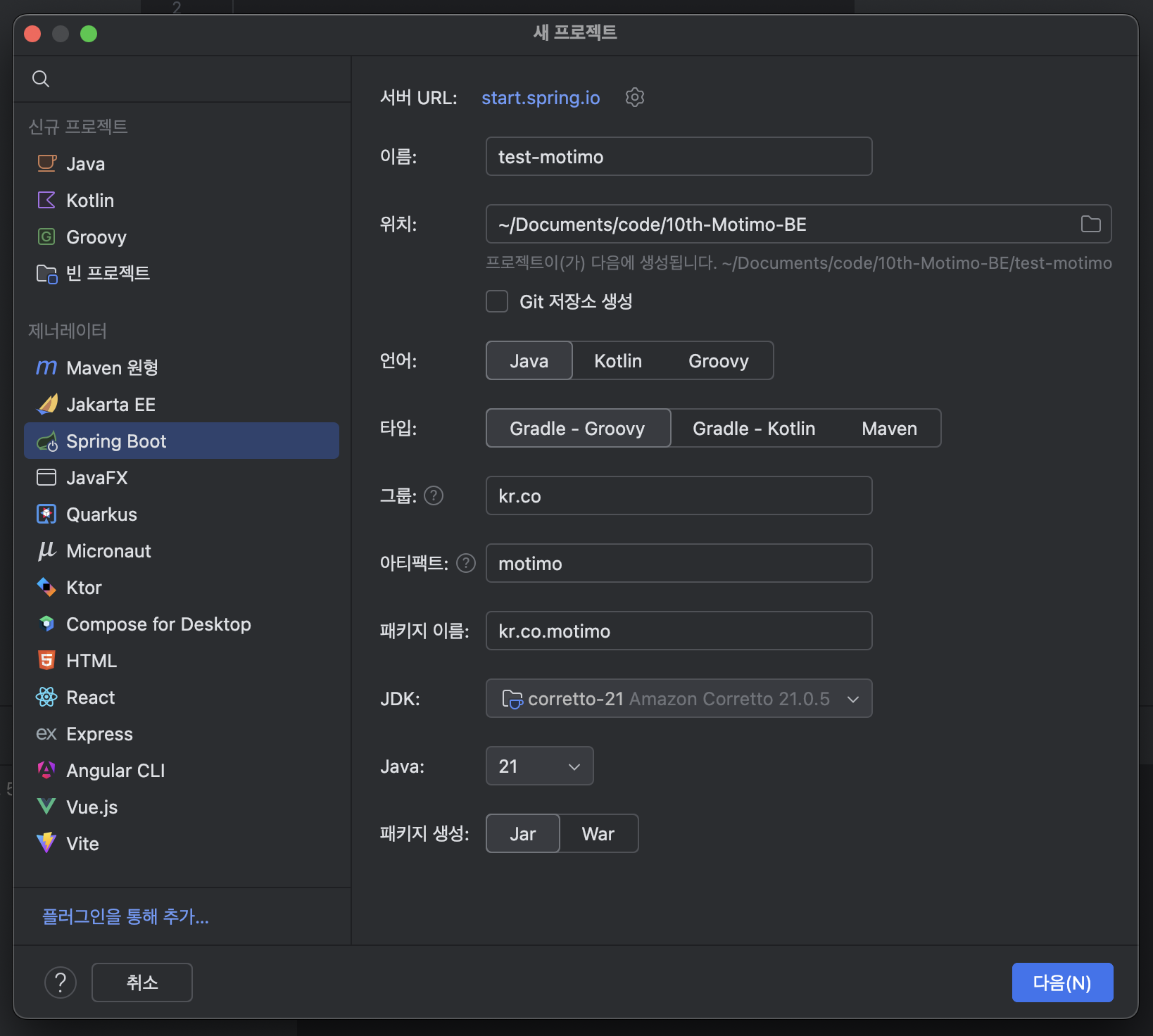Click the Java coffee cup icon
Viewport: 1153px width, 1036px height.
point(46,163)
